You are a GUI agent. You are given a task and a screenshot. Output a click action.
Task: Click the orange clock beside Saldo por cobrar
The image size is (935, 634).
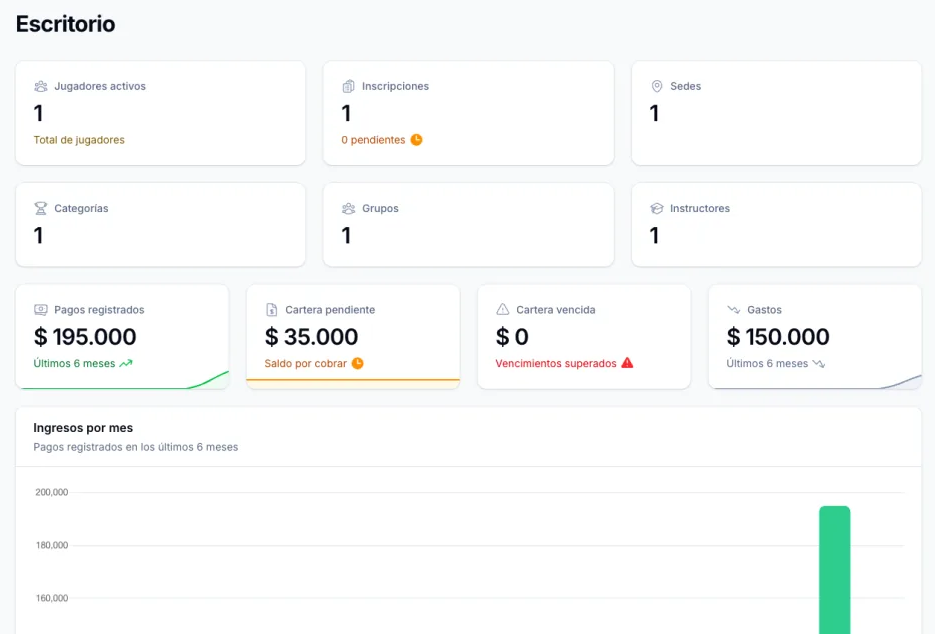[x=357, y=363]
